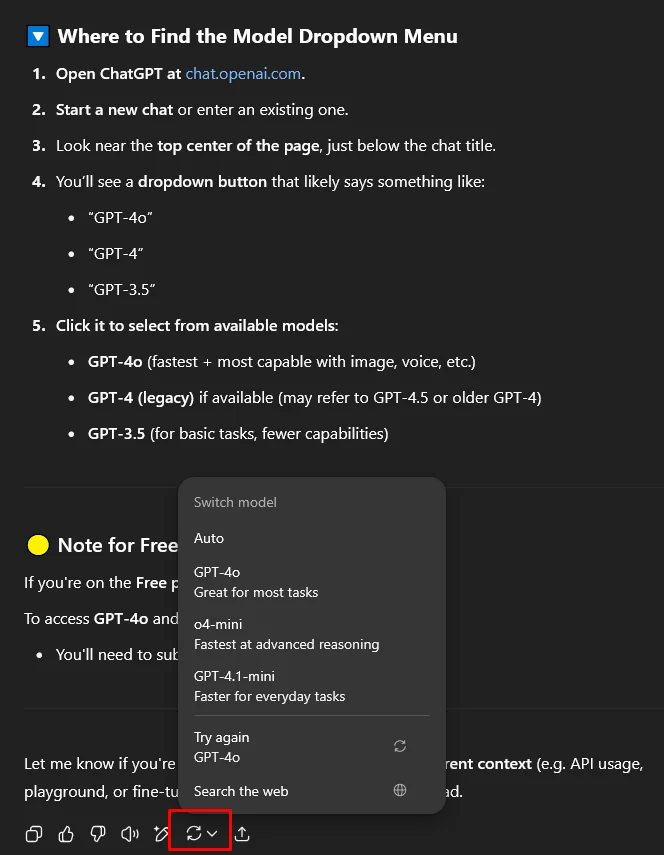Click the yellow circle beside Note for Free

(x=38, y=545)
